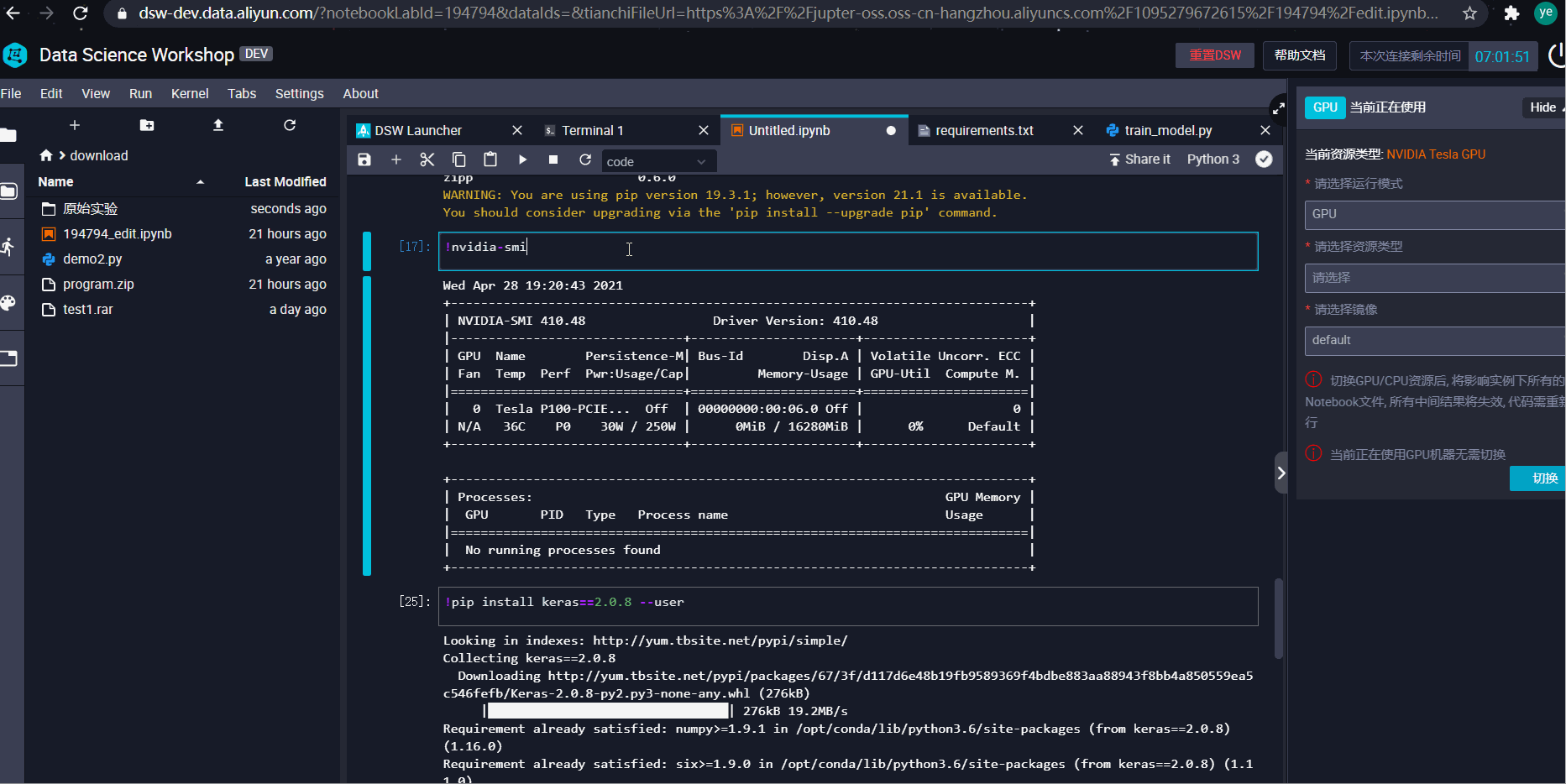
Task: Hide the GPU resource panel
Action: tap(1543, 107)
